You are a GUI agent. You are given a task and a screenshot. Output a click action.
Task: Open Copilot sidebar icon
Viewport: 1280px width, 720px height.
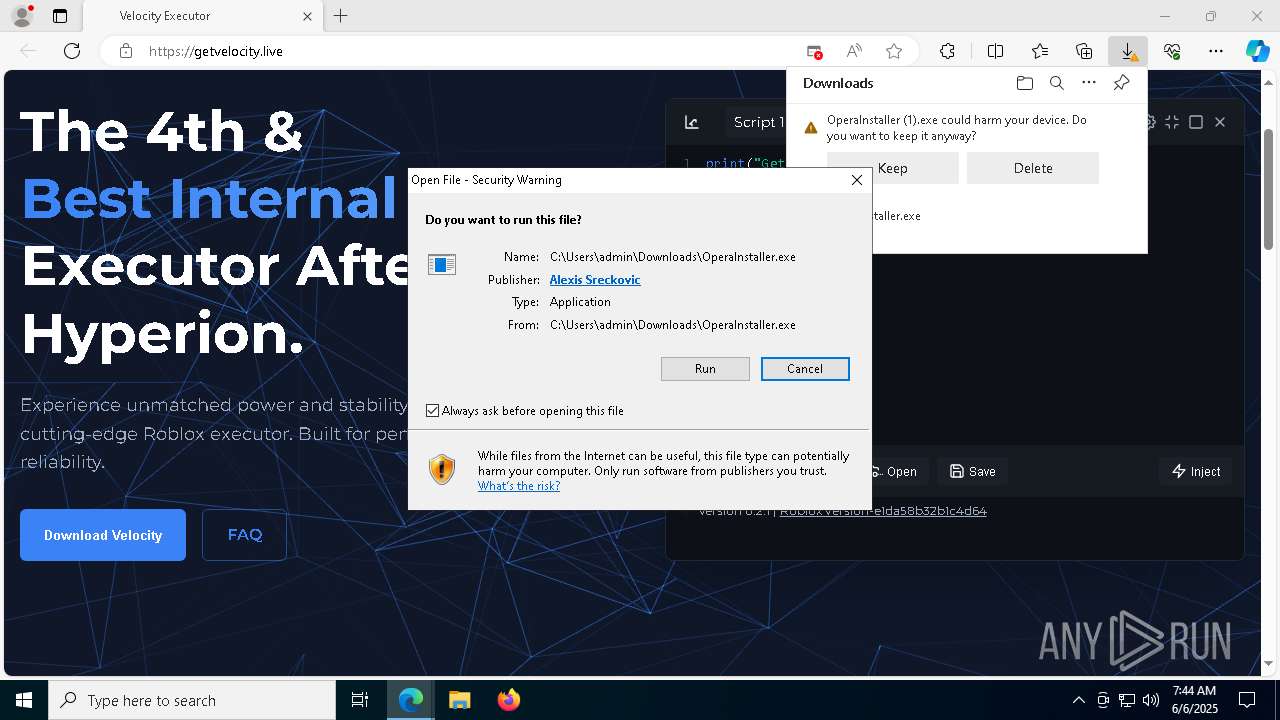1258,51
